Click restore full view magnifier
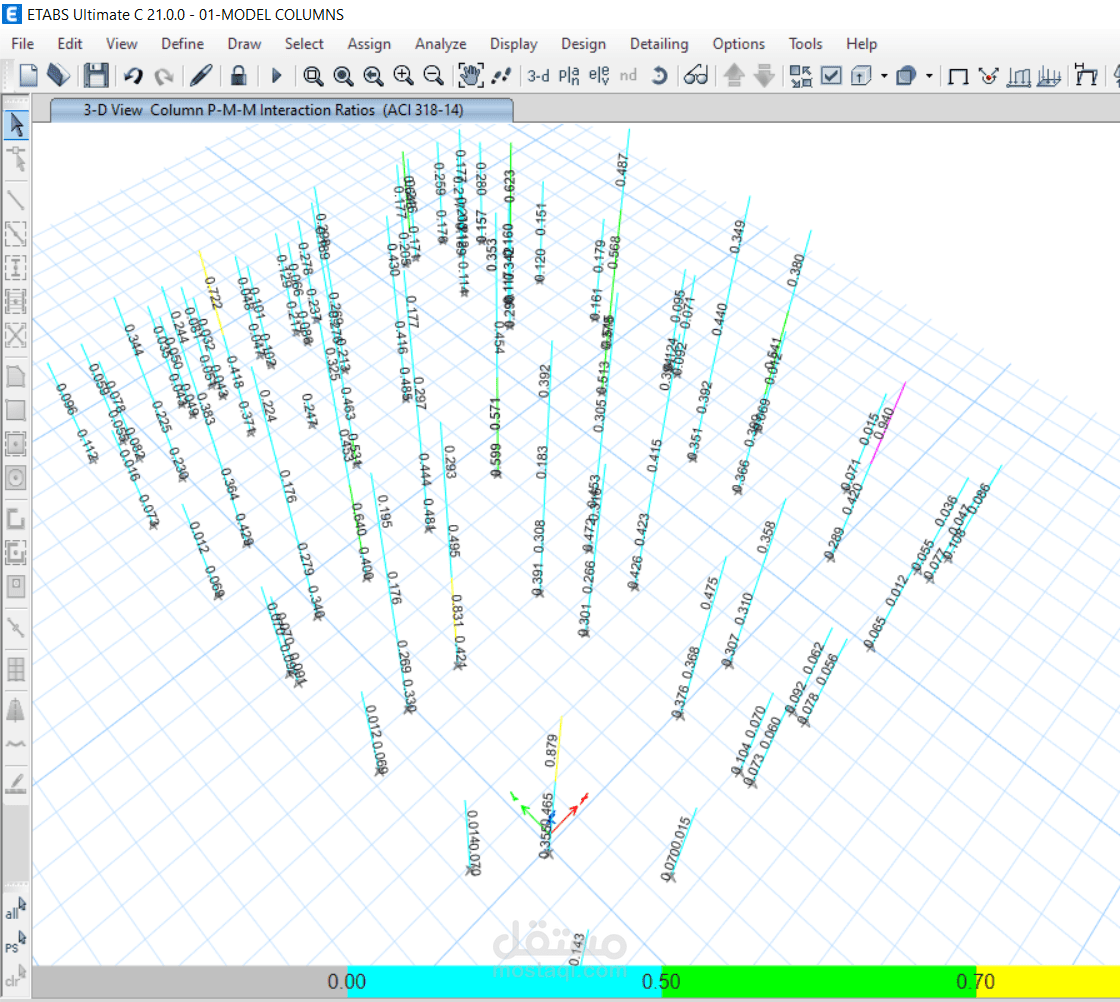The width and height of the screenshot is (1120, 1002). pyautogui.click(x=343, y=75)
